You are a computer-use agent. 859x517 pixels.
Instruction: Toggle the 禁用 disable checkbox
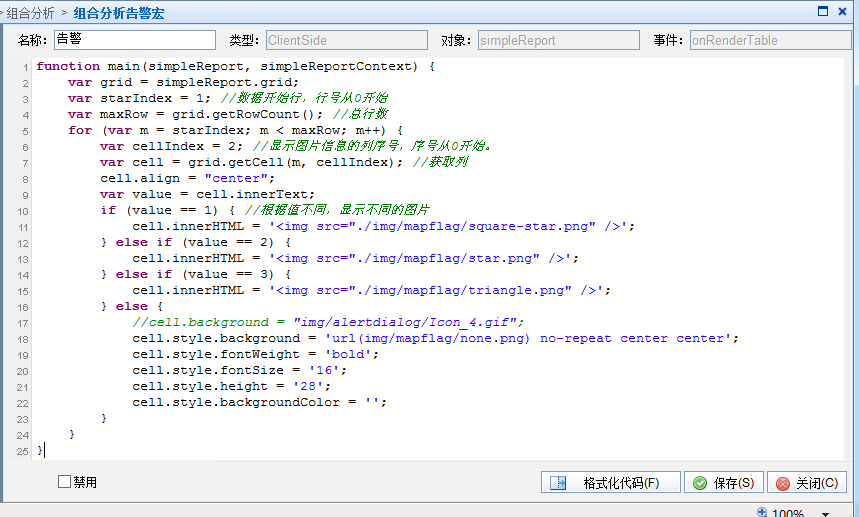pos(65,481)
